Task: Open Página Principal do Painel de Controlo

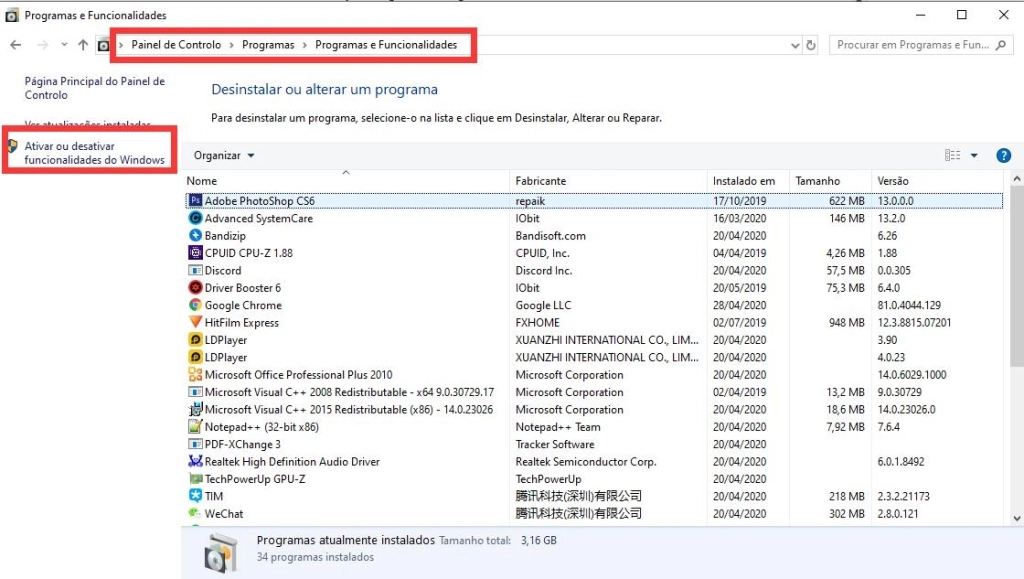Action: pyautogui.click(x=94, y=88)
